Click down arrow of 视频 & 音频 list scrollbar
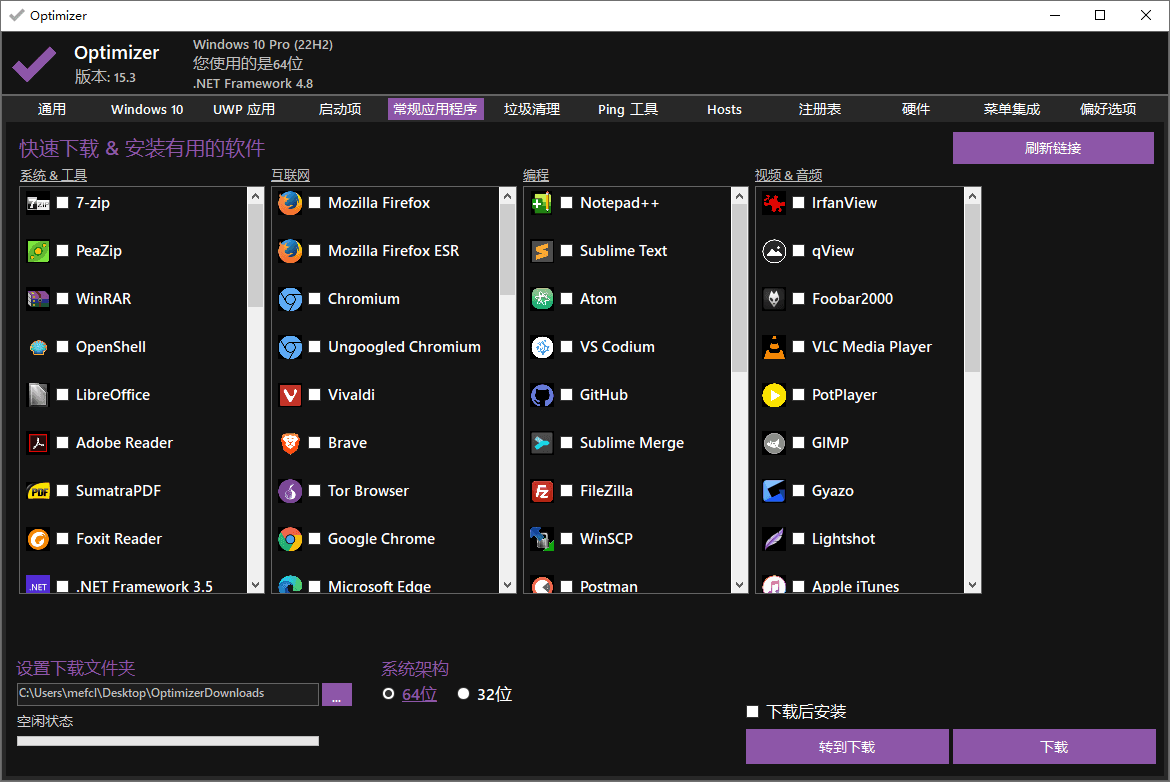 pyautogui.click(x=972, y=585)
